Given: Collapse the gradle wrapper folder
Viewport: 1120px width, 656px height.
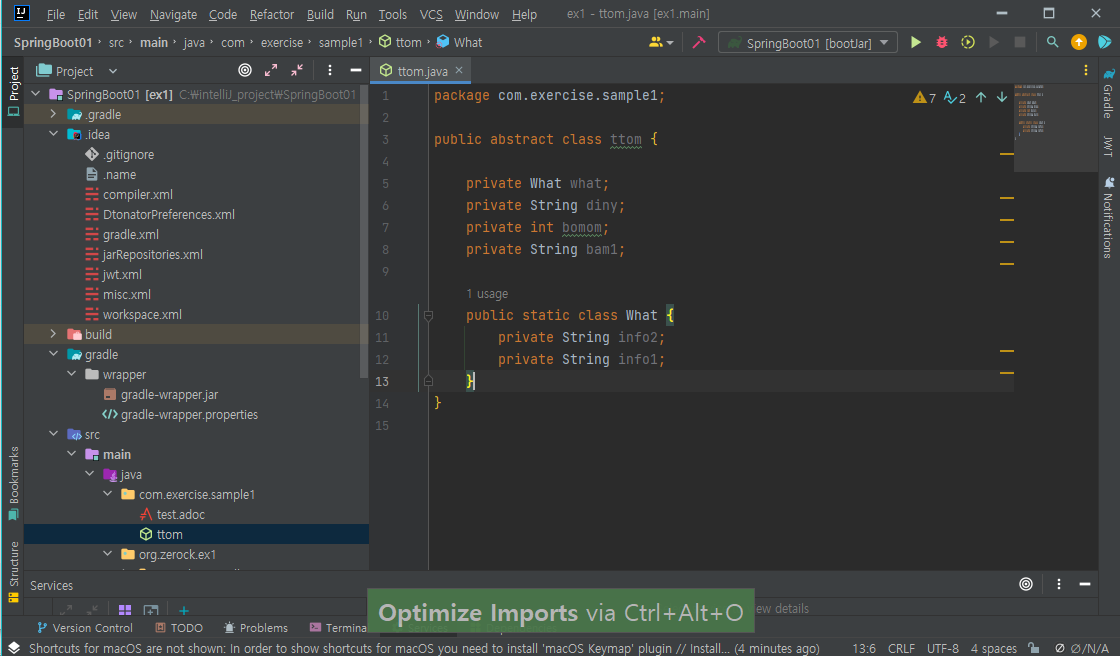Looking at the screenshot, I should [71, 374].
